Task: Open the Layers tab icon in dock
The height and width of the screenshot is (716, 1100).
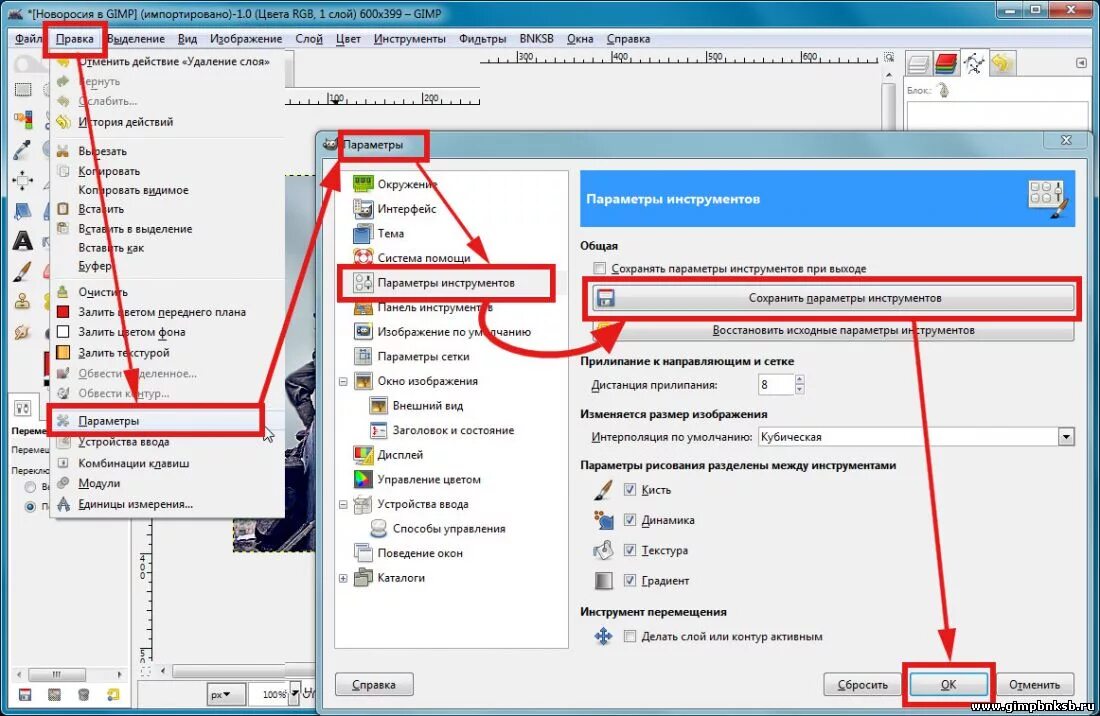Action: click(918, 64)
